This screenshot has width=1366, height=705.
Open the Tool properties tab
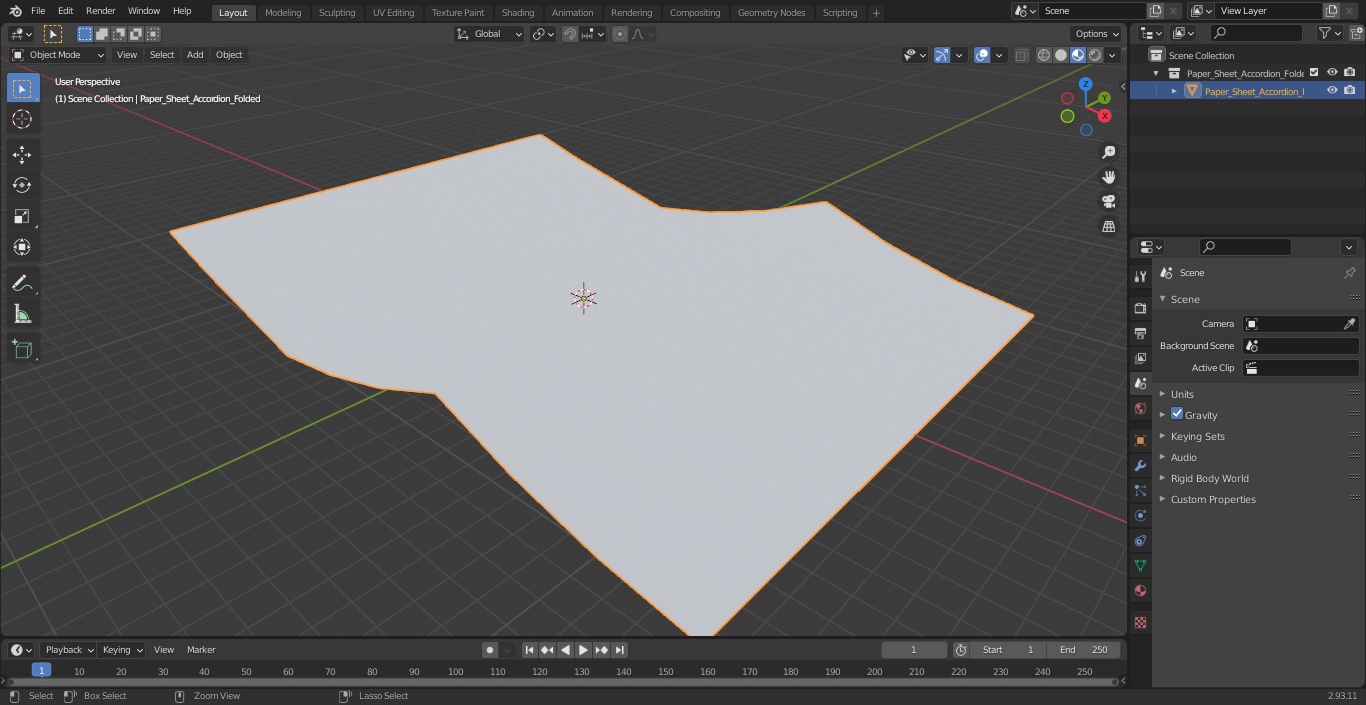point(1140,276)
